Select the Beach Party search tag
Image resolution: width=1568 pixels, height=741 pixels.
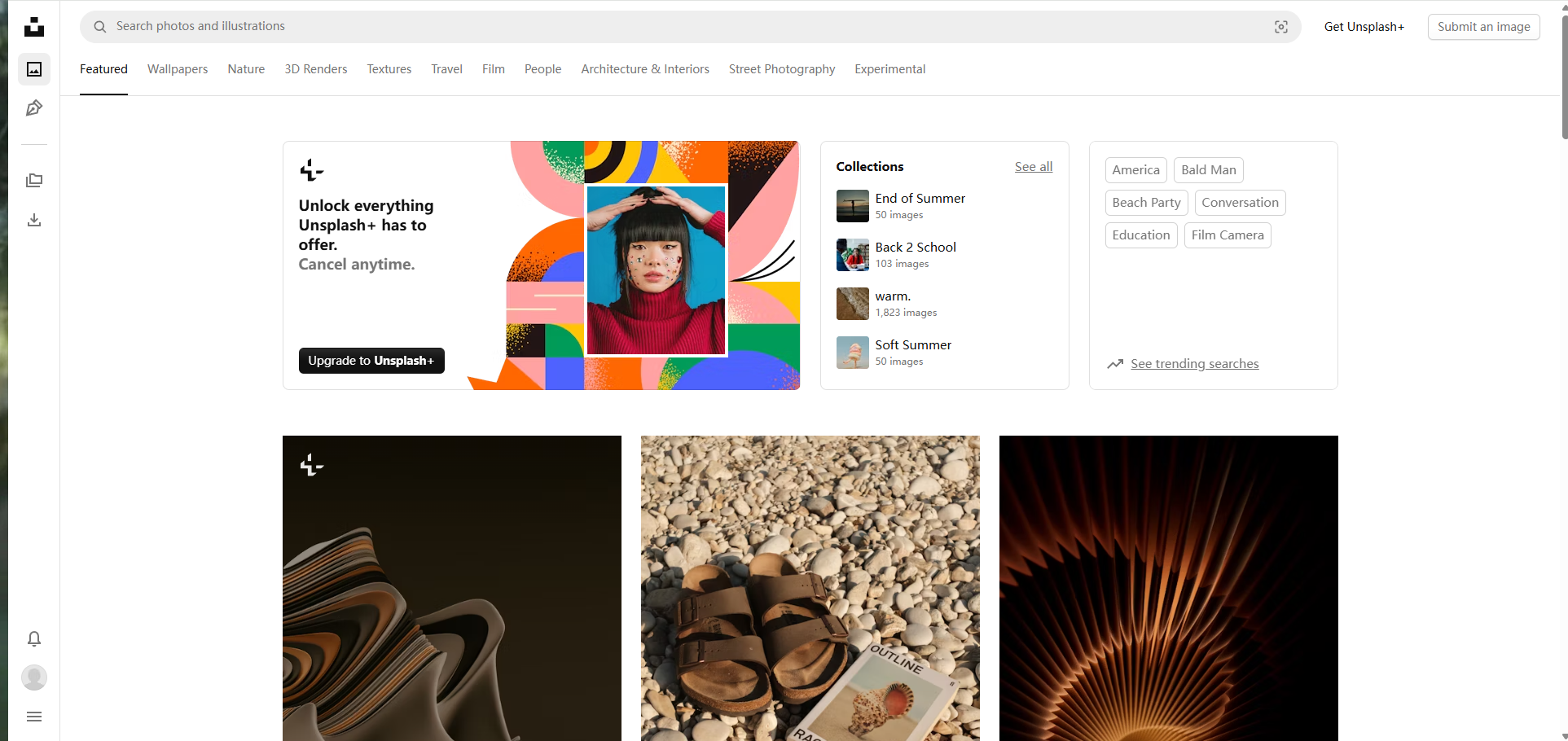tap(1146, 202)
